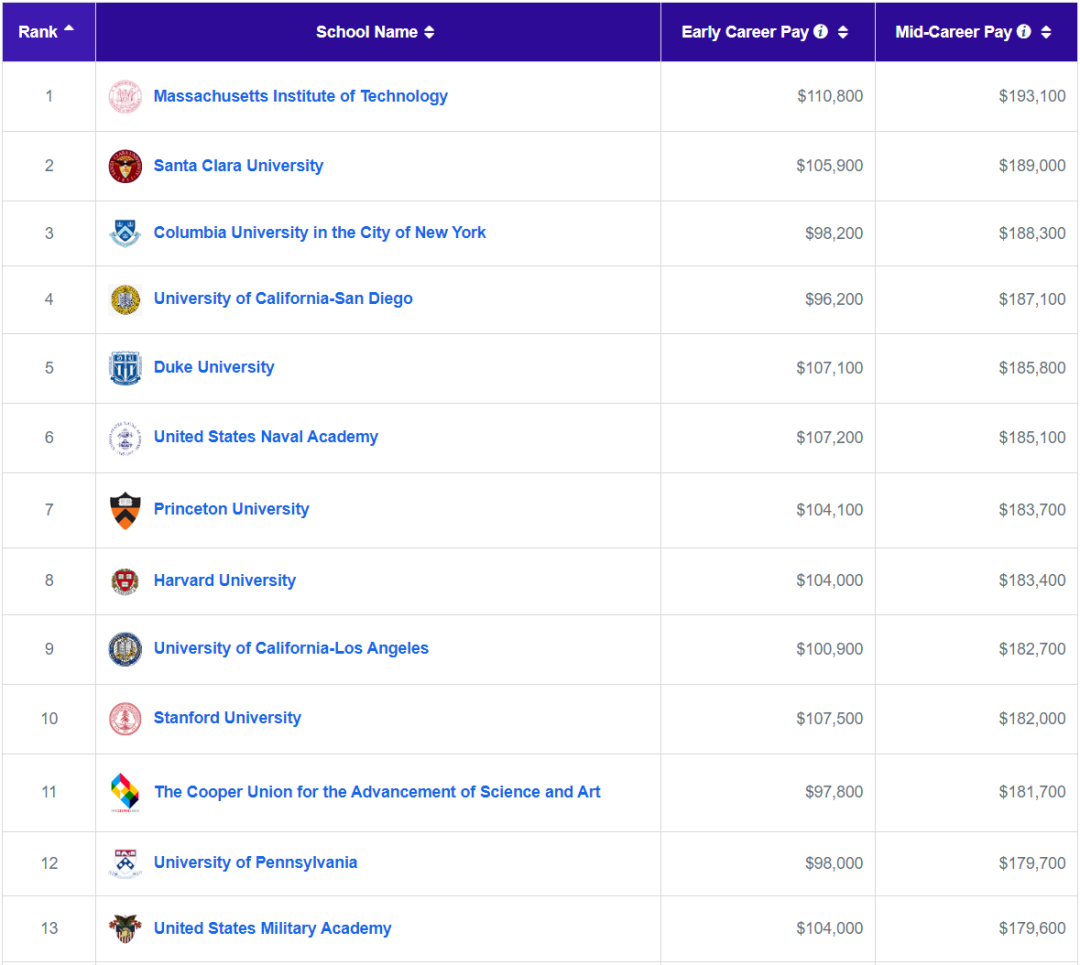This screenshot has height=965, width=1080.
Task: Click the Santa Clara University crest icon
Action: tap(125, 166)
